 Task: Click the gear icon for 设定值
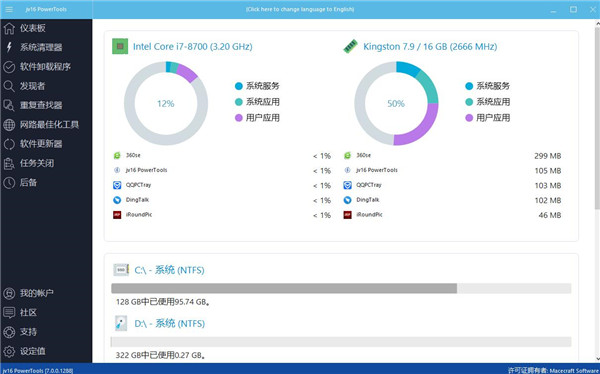[x=9, y=351]
